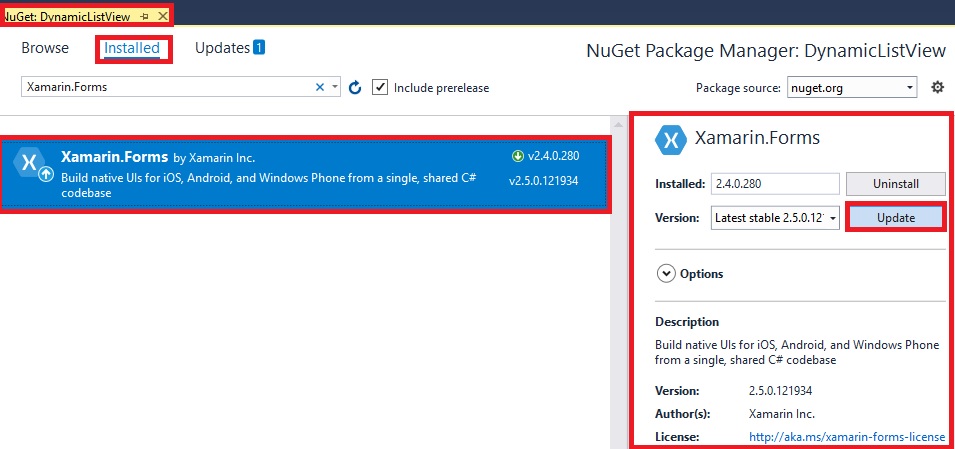Expand the Options section
Viewport: 955px width, 449px height.
(666, 273)
